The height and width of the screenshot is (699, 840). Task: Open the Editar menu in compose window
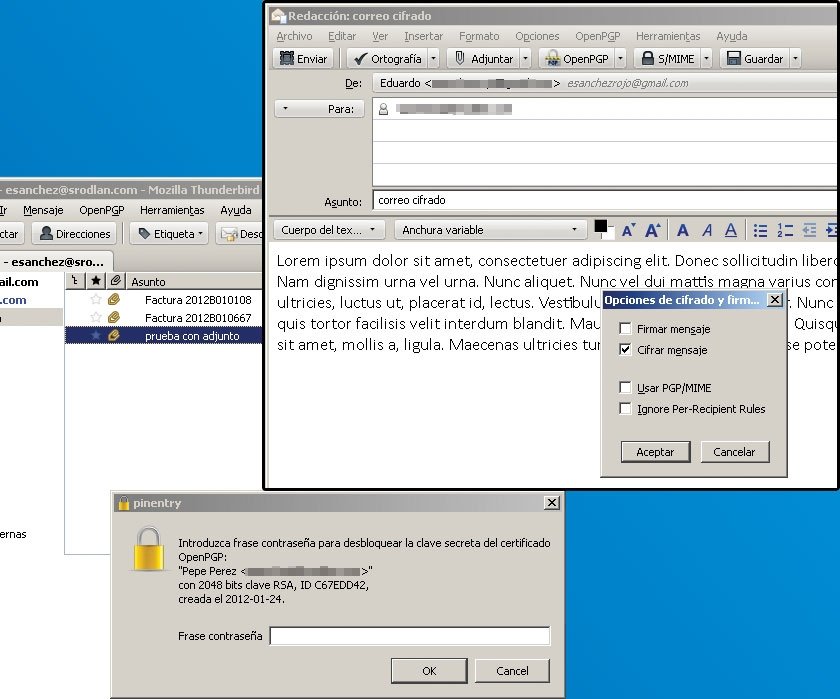pyautogui.click(x=342, y=36)
